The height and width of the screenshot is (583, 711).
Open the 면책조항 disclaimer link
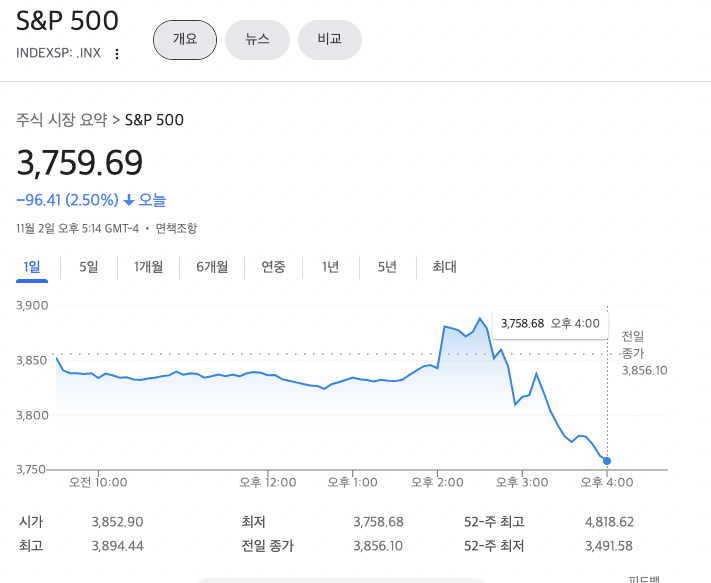point(176,228)
